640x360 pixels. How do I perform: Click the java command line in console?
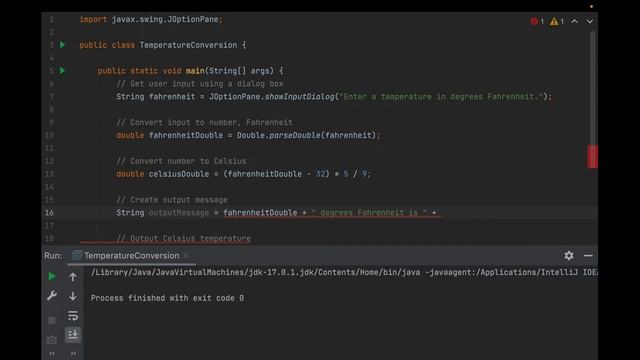(x=344, y=272)
